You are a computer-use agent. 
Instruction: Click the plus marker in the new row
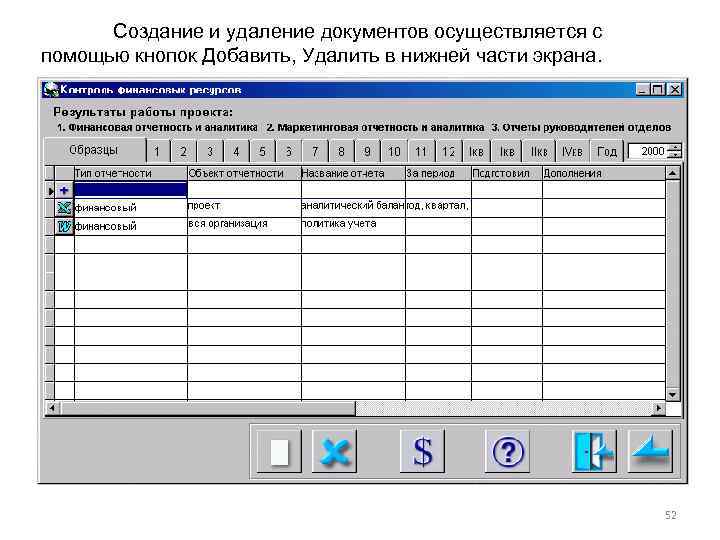(x=64, y=190)
